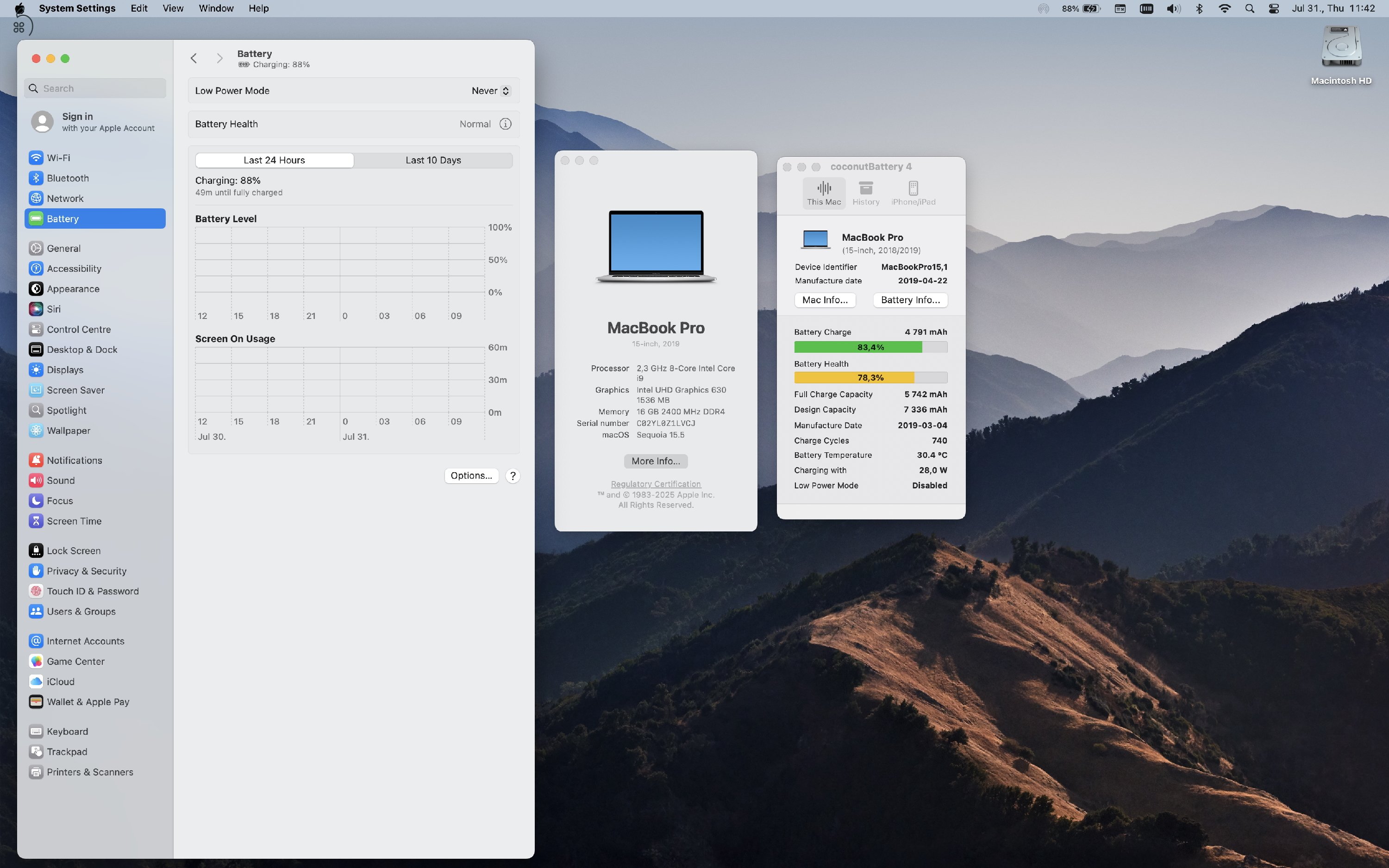The image size is (1389, 868).
Task: Click Mac Info button in coconutBattery
Action: [x=825, y=300]
